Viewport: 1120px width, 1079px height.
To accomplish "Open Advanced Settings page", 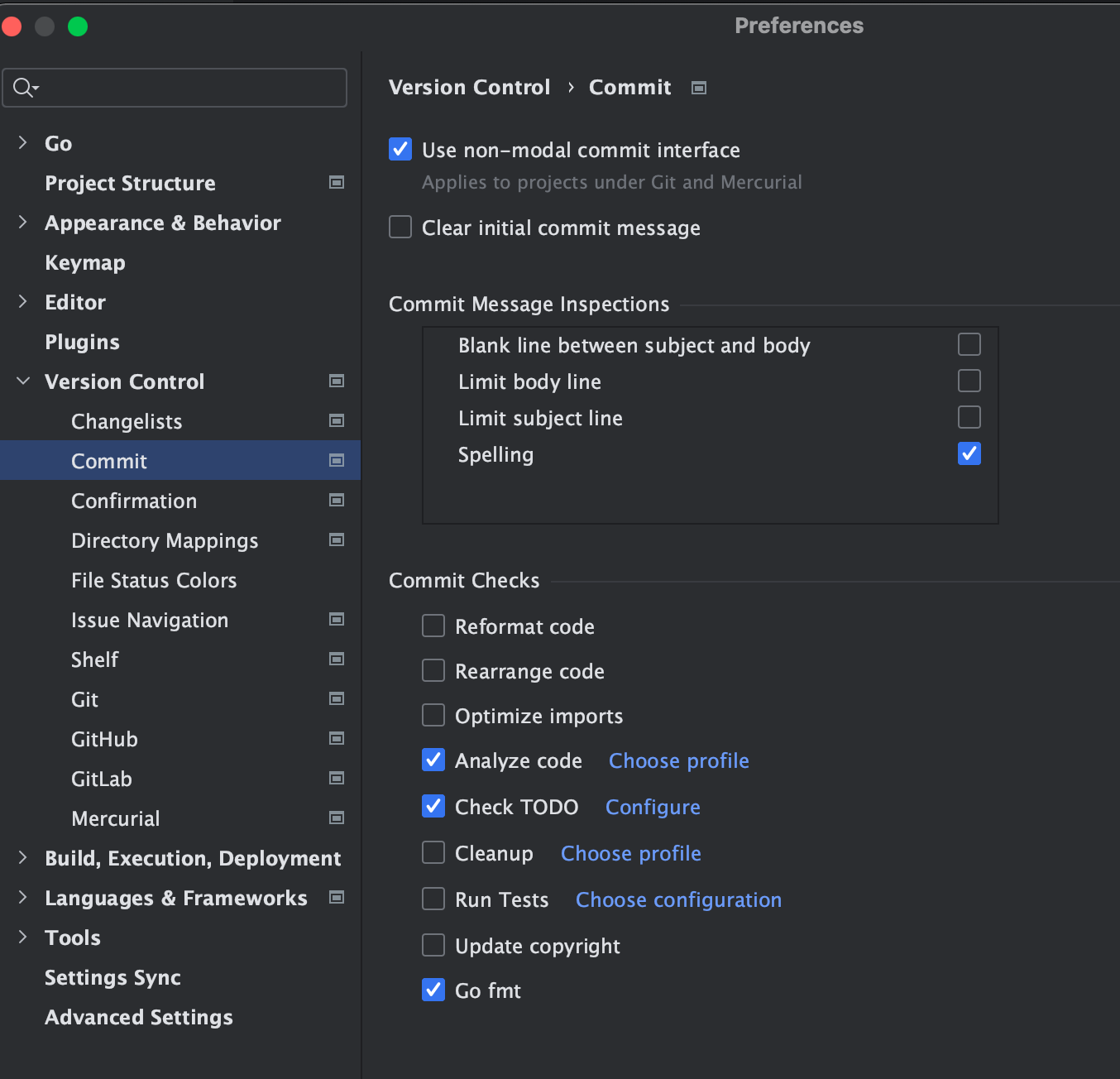I will (x=139, y=1017).
